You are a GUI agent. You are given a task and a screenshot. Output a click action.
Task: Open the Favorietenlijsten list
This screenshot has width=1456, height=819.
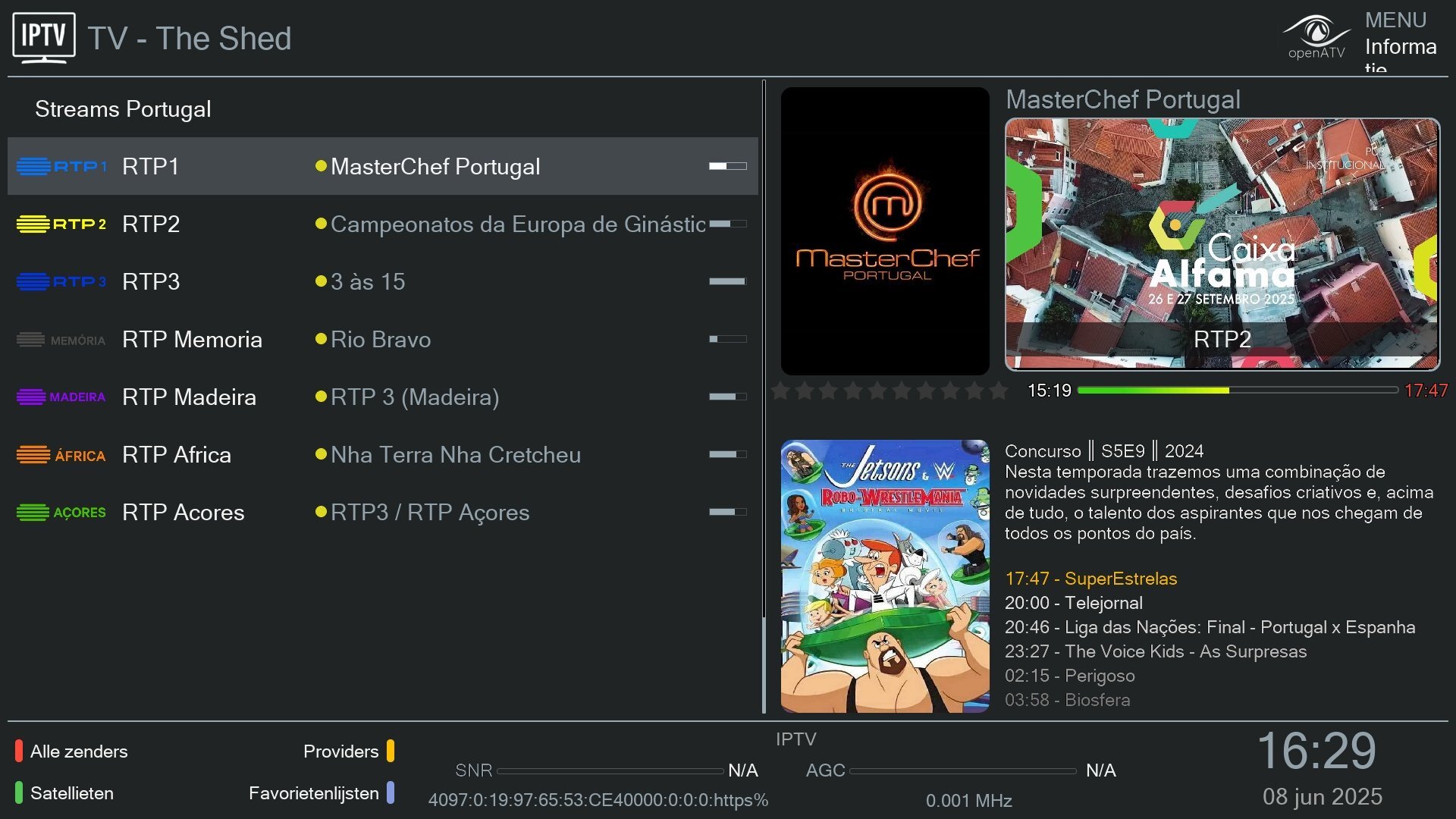coord(322,793)
